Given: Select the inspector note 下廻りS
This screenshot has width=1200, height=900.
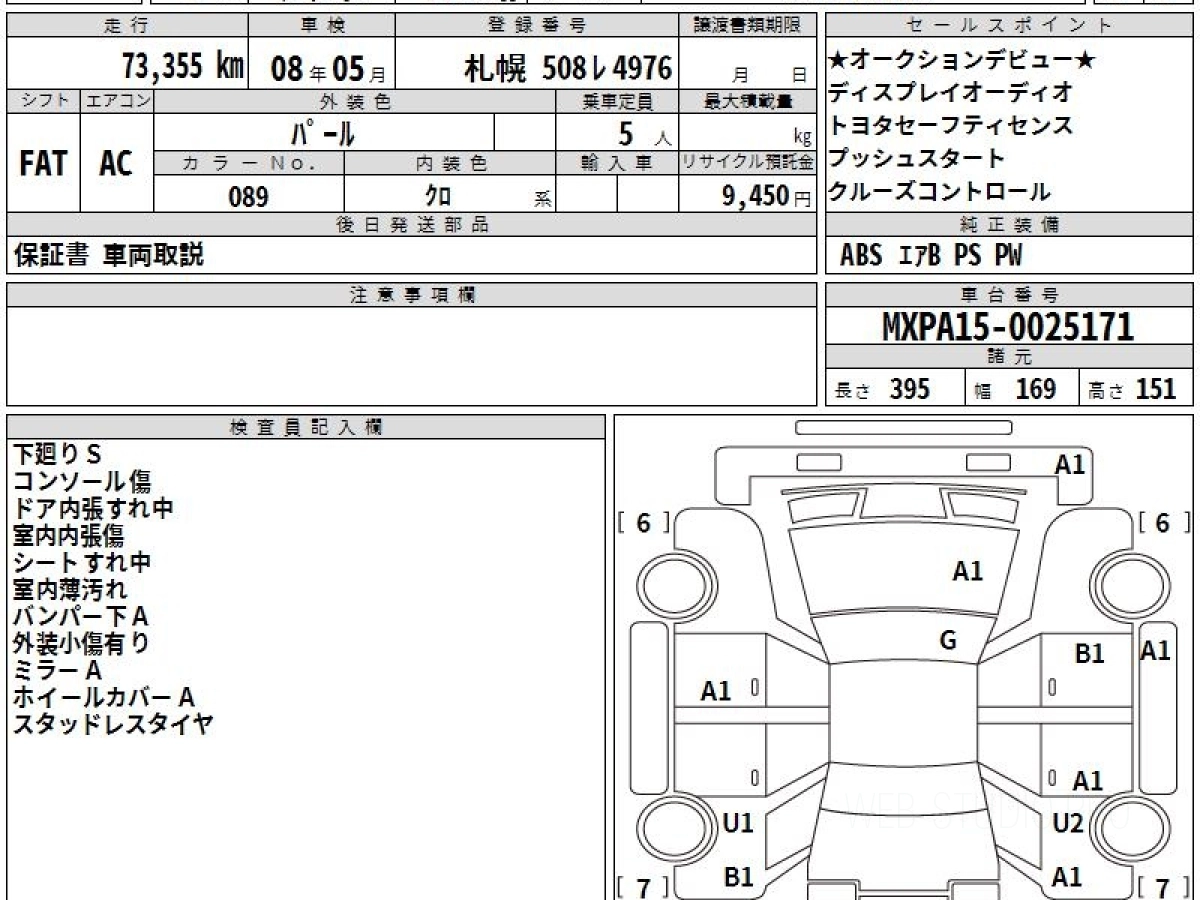Looking at the screenshot, I should [57, 455].
